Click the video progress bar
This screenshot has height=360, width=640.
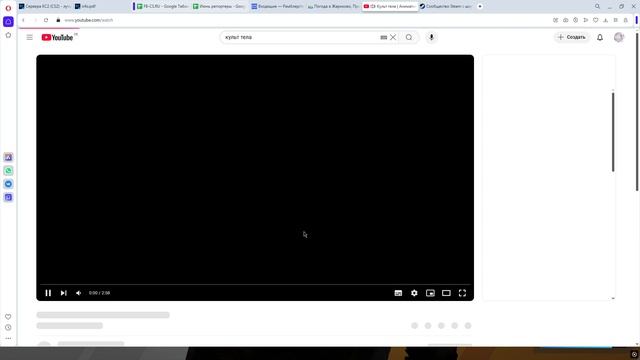click(x=255, y=284)
